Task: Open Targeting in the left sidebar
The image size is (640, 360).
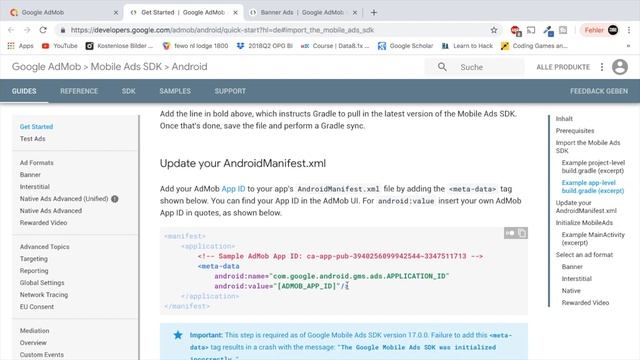Action: tap(33, 259)
